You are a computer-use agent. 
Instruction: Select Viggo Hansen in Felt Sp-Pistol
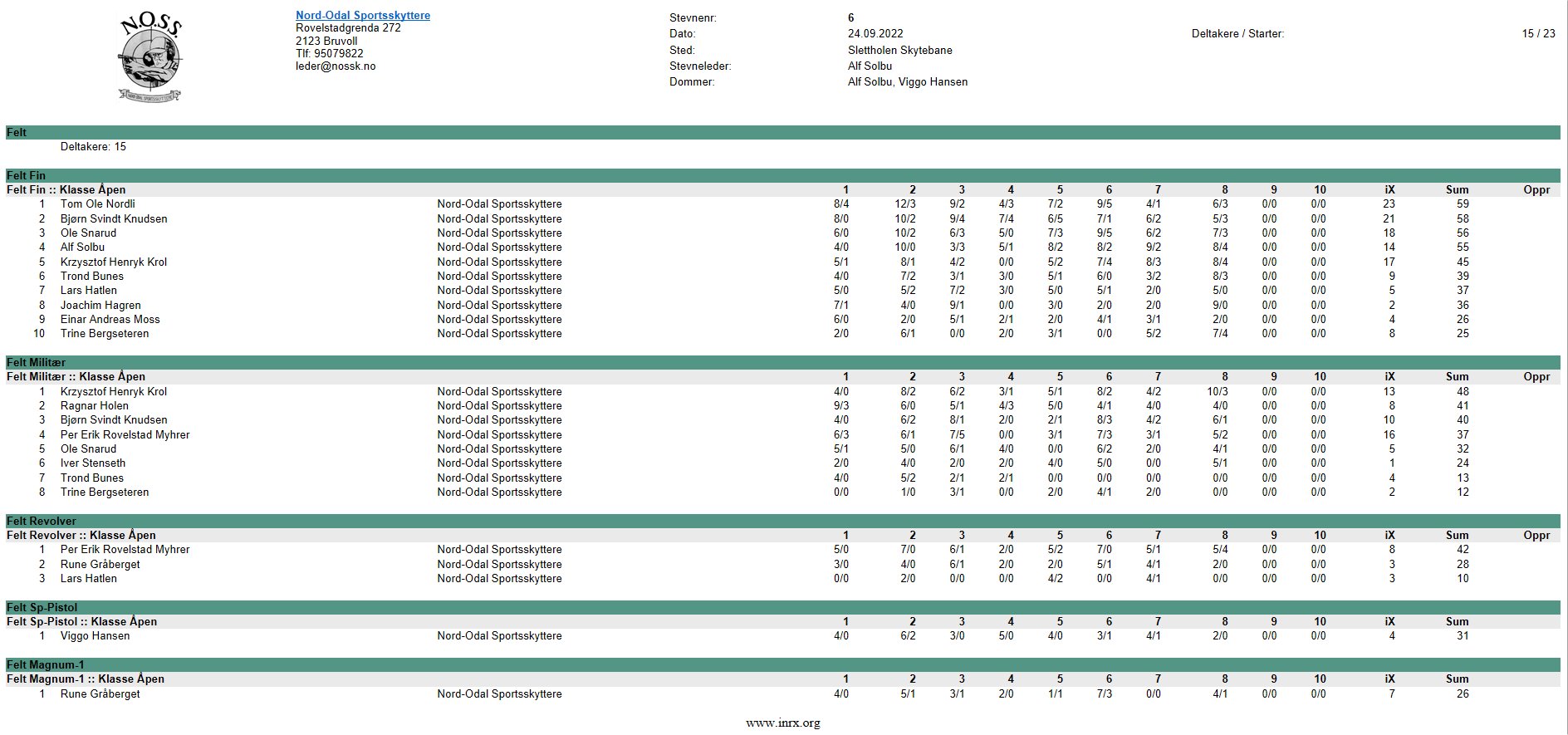click(96, 636)
